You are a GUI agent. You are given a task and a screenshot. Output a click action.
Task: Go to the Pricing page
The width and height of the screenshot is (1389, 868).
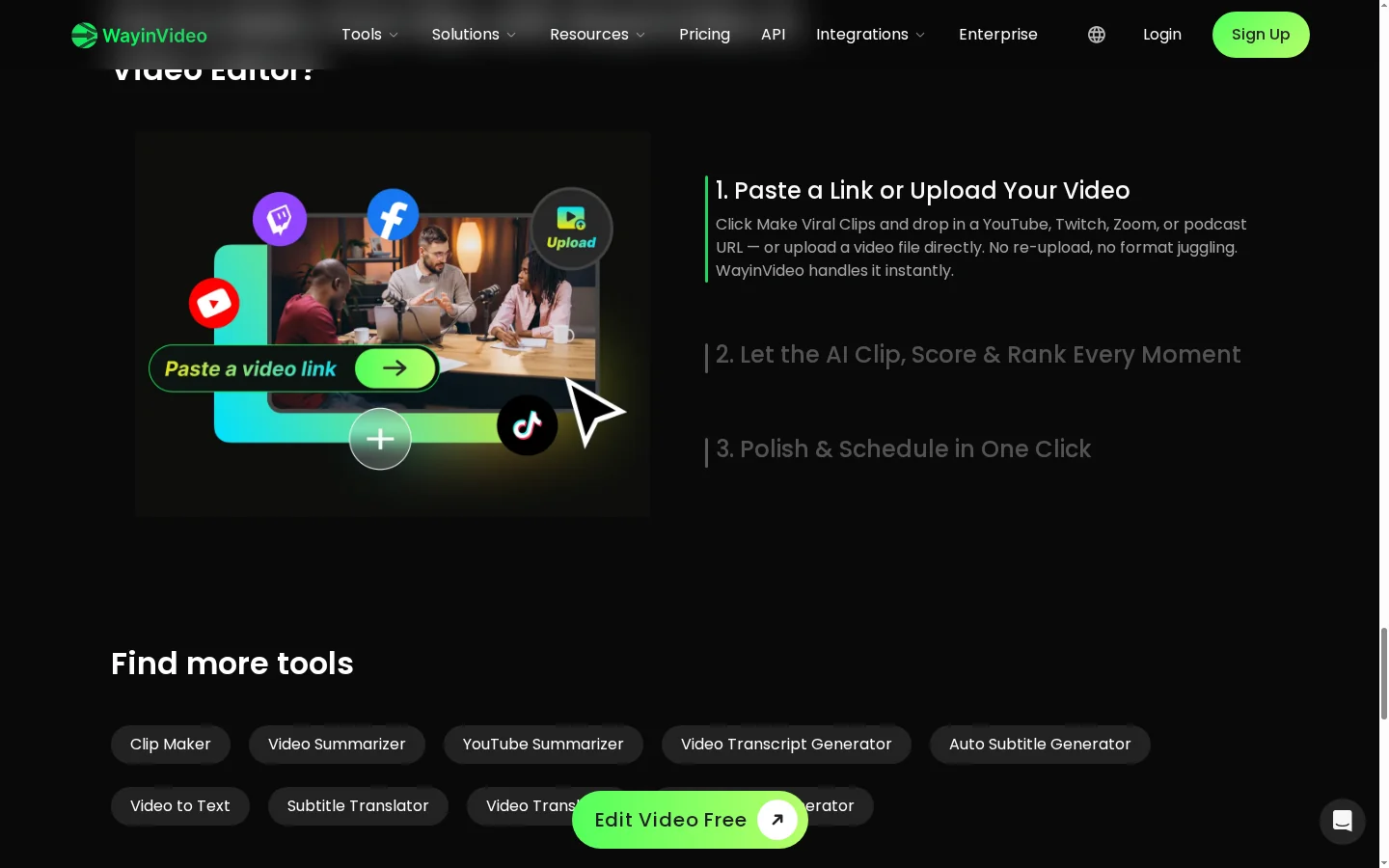click(704, 35)
